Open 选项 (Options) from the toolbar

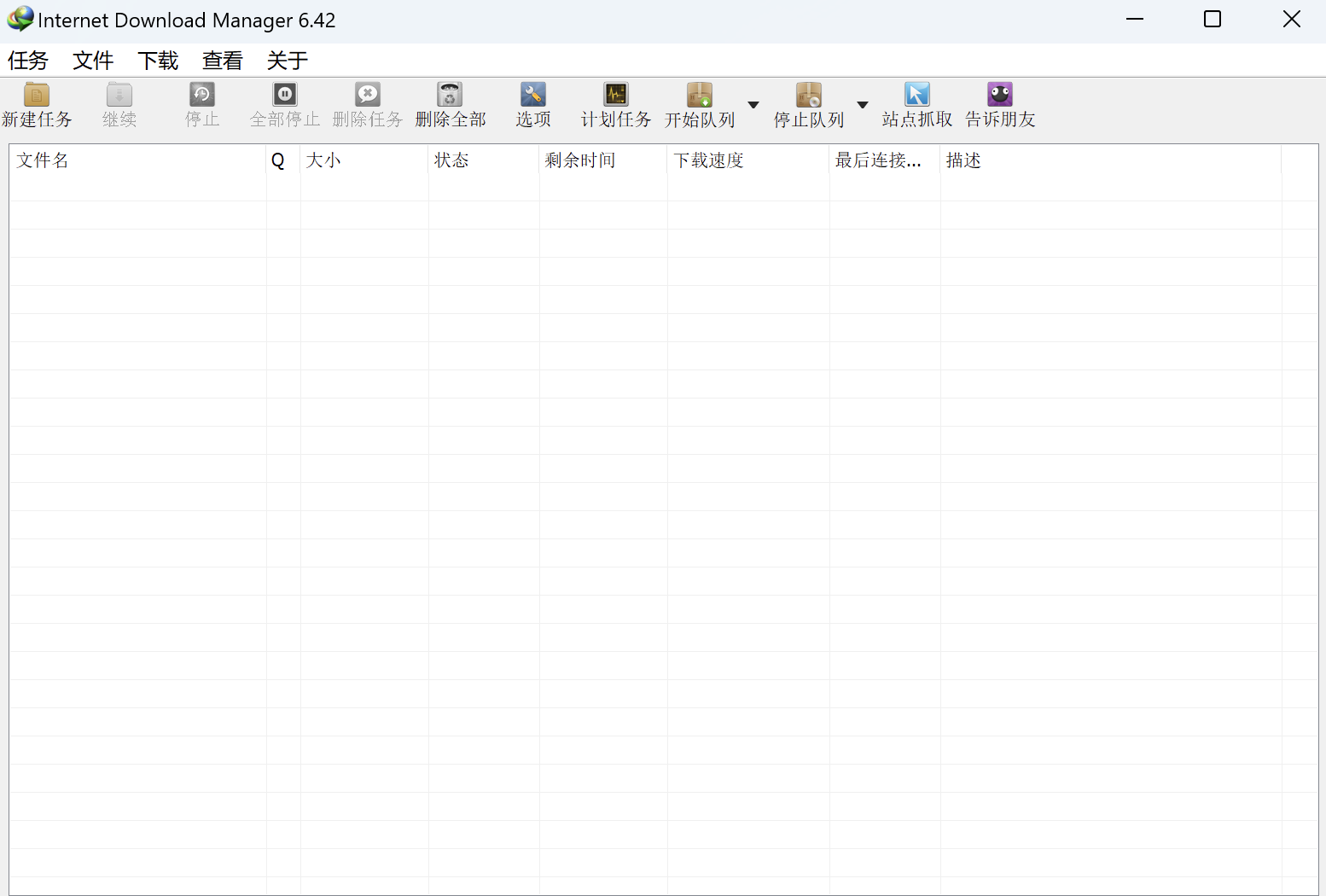(x=532, y=95)
